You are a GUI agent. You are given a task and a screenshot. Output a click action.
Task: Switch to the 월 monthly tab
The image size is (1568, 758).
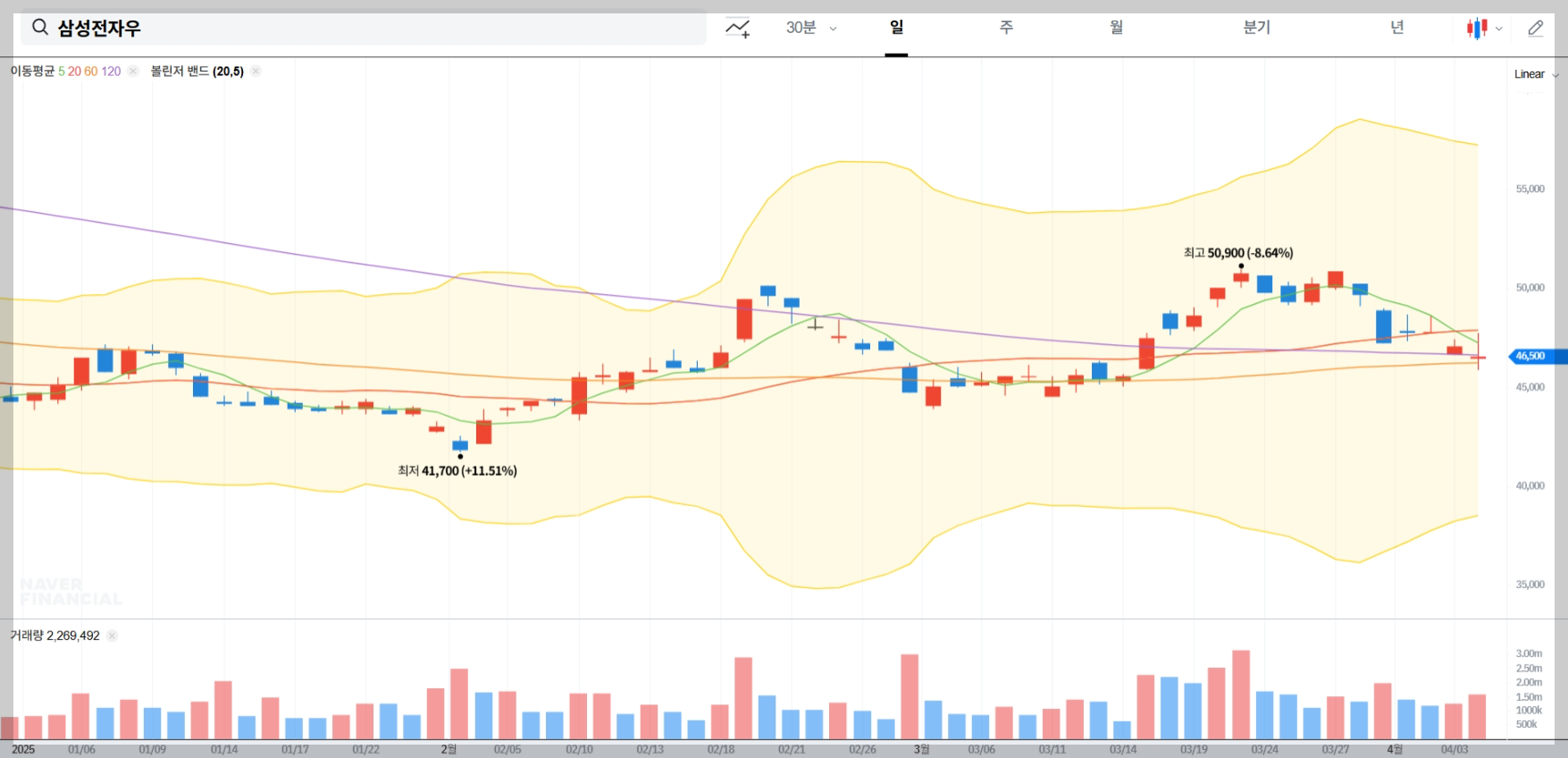tap(1117, 28)
